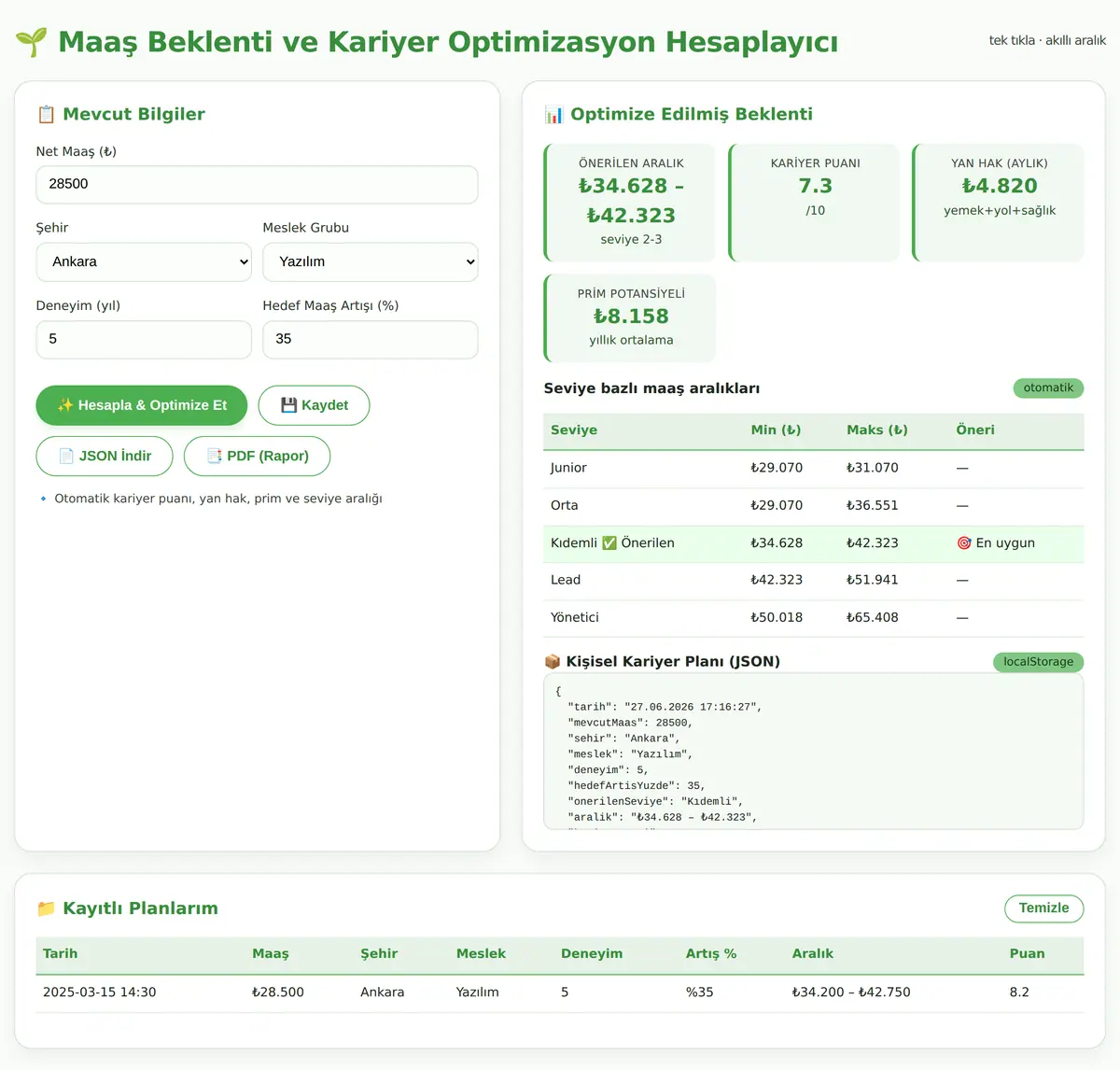
Task: Click the saved plan date 2025-03-15 14:30
Action: (100, 993)
